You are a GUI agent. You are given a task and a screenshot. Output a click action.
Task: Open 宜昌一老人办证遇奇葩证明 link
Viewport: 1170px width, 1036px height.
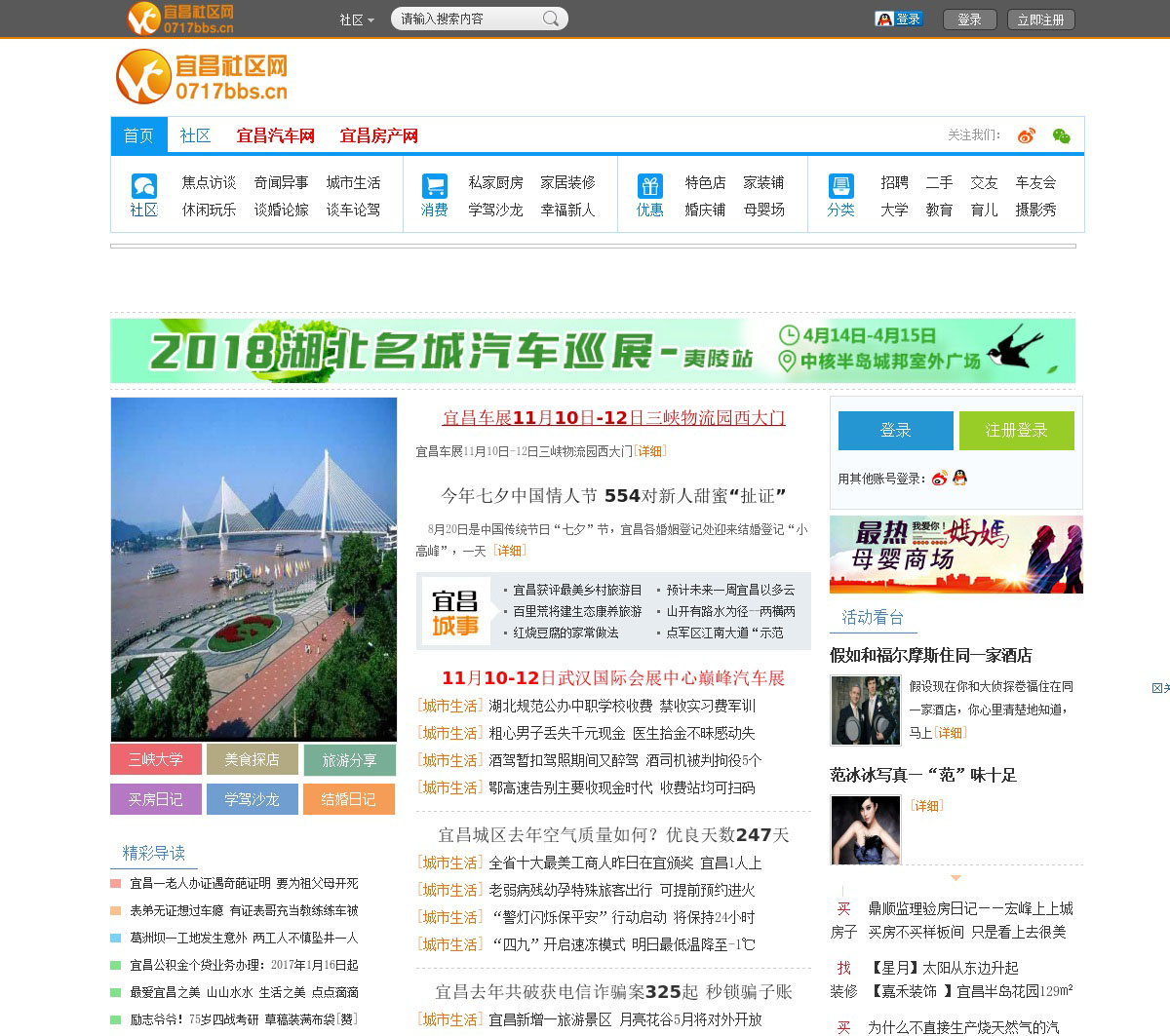tap(244, 884)
